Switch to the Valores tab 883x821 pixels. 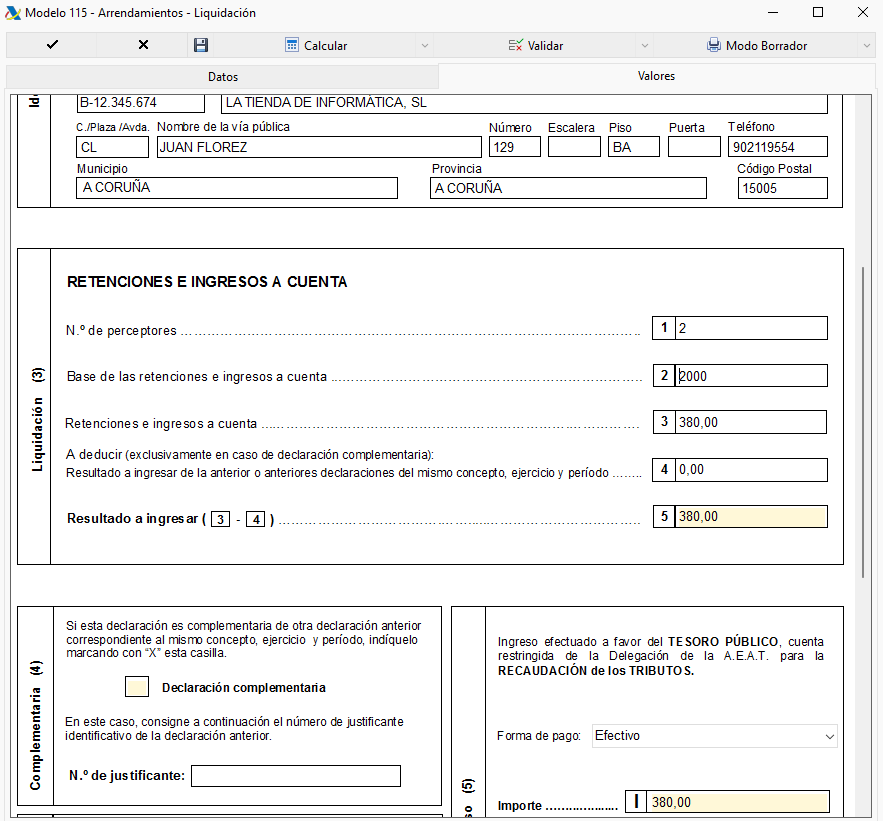point(656,76)
